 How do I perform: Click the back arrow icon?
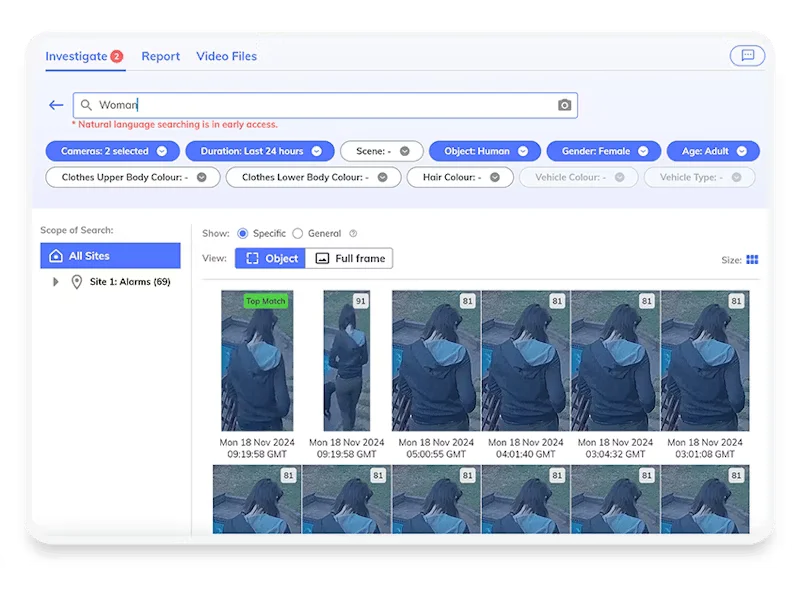56,105
